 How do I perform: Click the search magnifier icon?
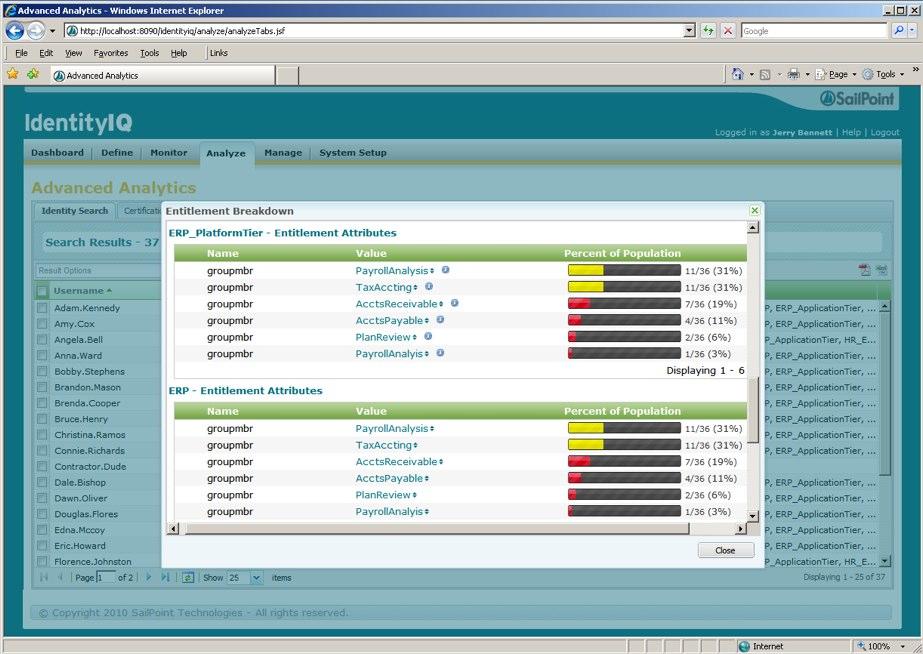(898, 31)
